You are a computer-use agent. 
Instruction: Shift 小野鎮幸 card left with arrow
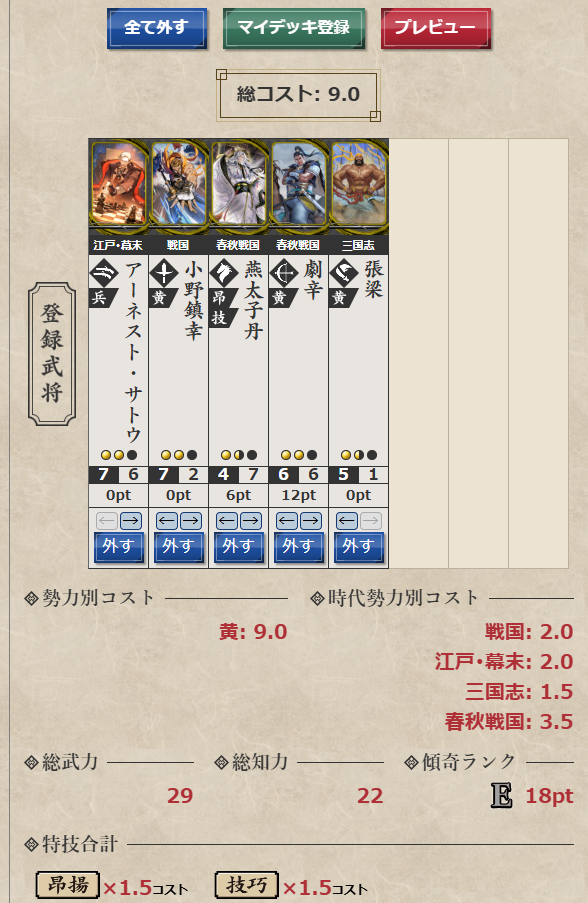(x=166, y=521)
